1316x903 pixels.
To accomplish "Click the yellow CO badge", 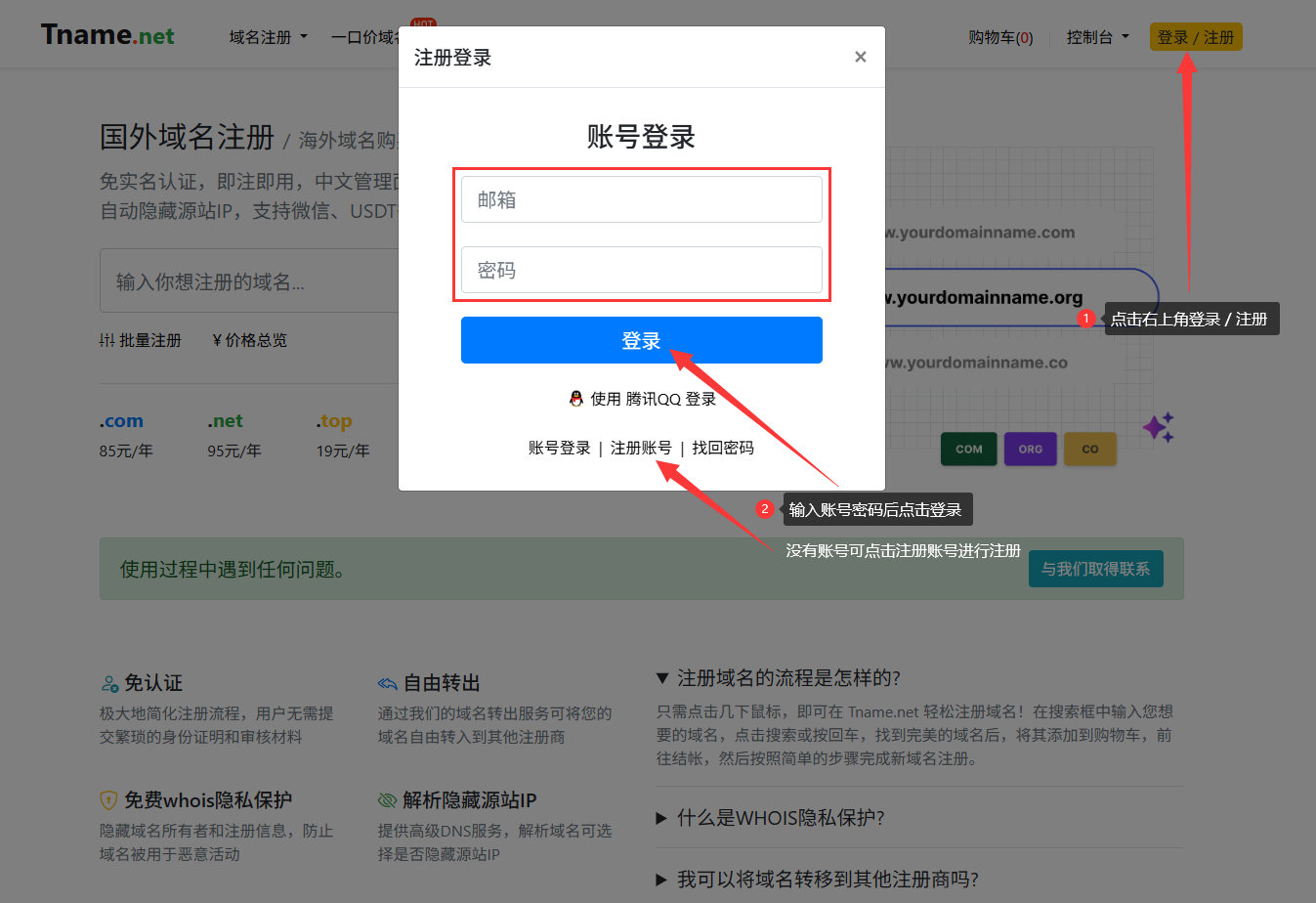I will click(1089, 450).
